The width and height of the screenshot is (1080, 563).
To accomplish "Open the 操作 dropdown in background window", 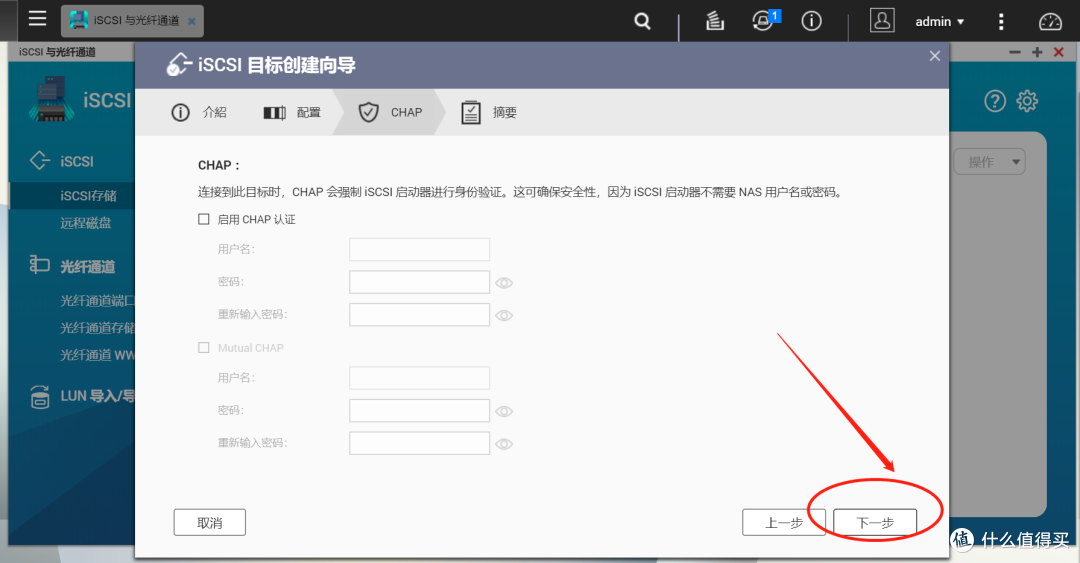I will 990,162.
